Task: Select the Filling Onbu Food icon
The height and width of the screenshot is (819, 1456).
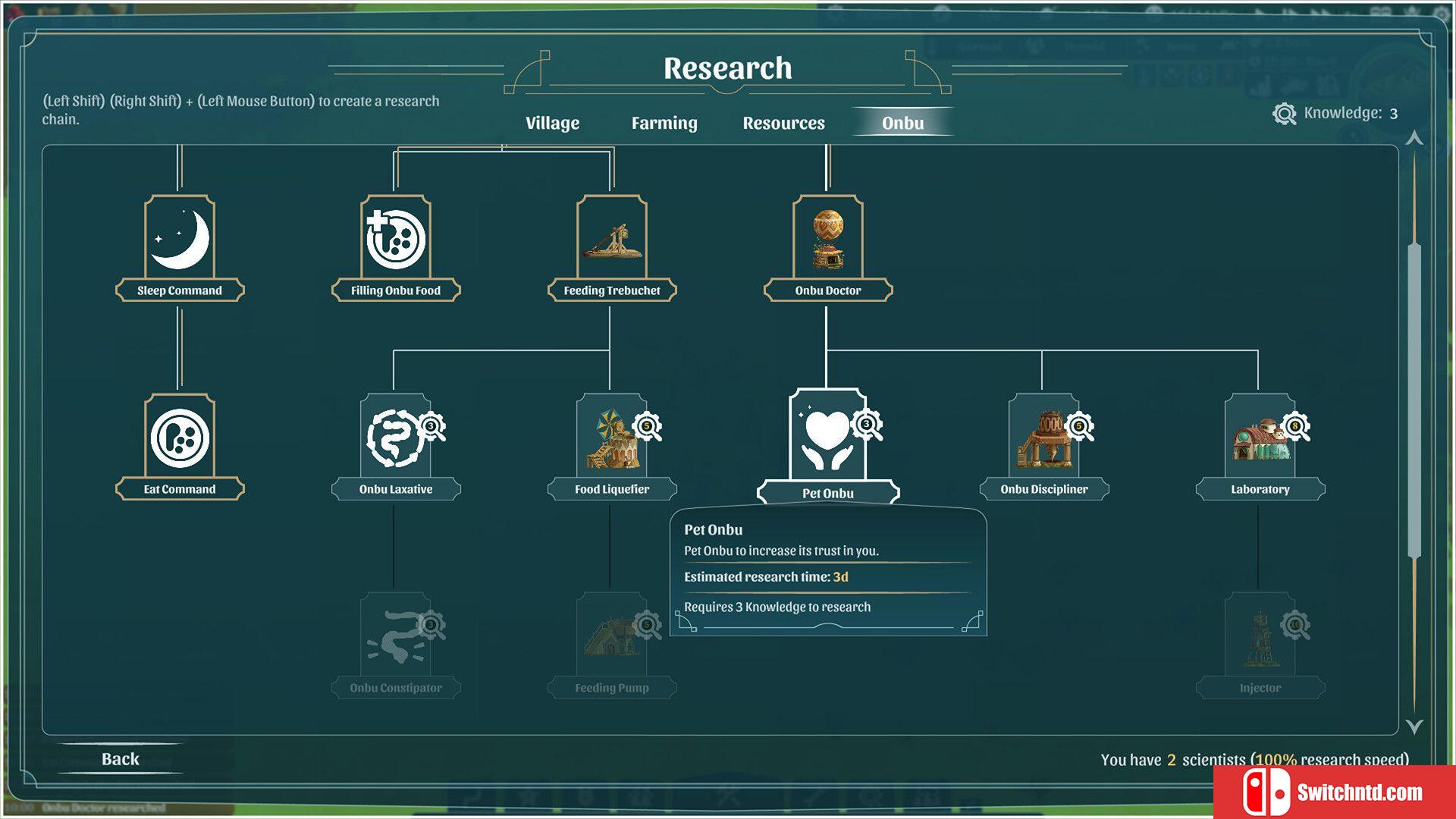Action: pos(396,238)
